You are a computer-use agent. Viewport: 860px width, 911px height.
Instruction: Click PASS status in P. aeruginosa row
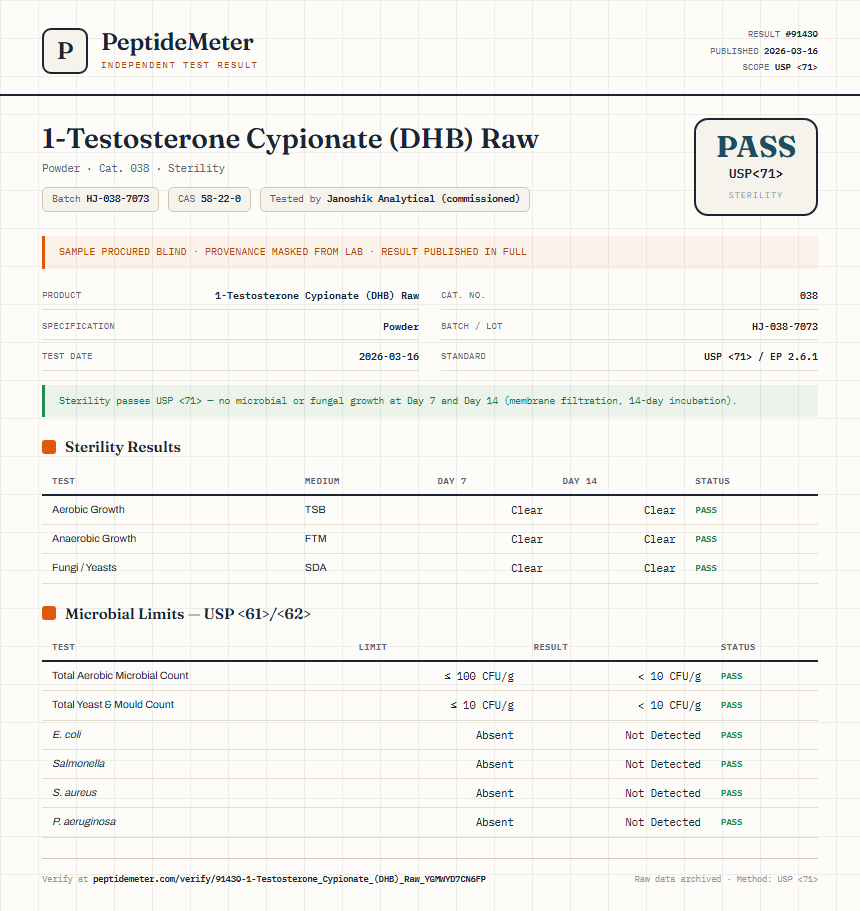(x=732, y=823)
